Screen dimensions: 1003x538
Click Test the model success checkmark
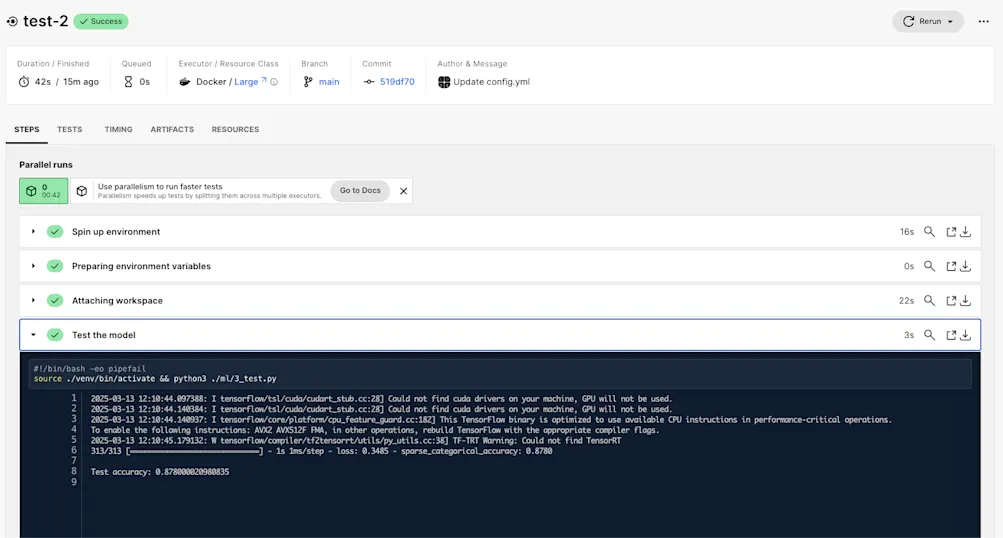(55, 335)
